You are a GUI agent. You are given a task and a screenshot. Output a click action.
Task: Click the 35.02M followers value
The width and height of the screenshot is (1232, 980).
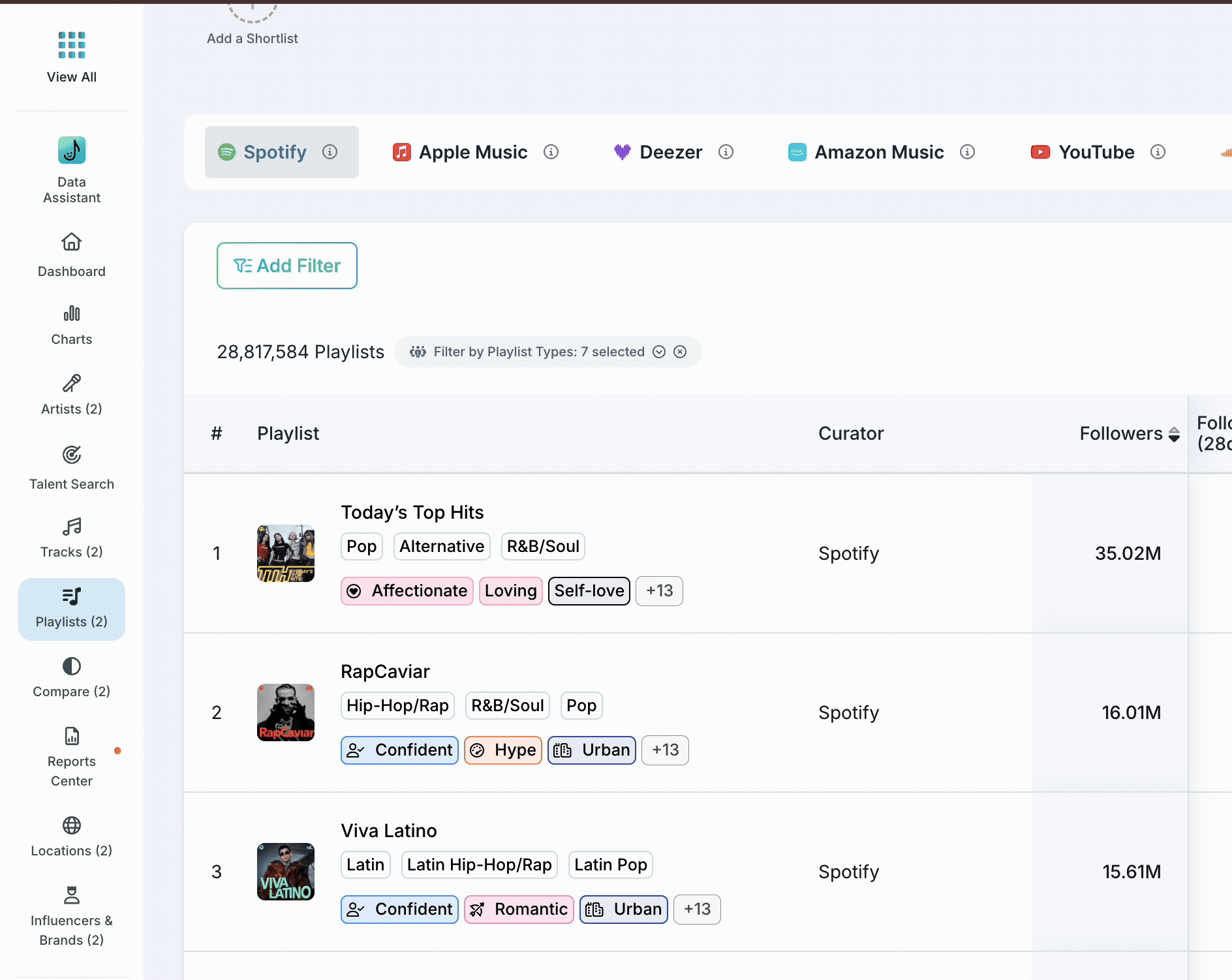(x=1128, y=553)
